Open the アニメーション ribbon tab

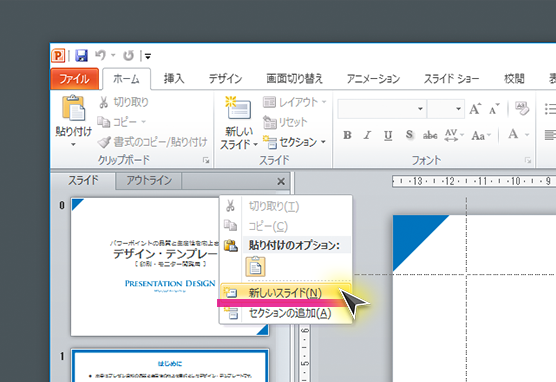373,78
